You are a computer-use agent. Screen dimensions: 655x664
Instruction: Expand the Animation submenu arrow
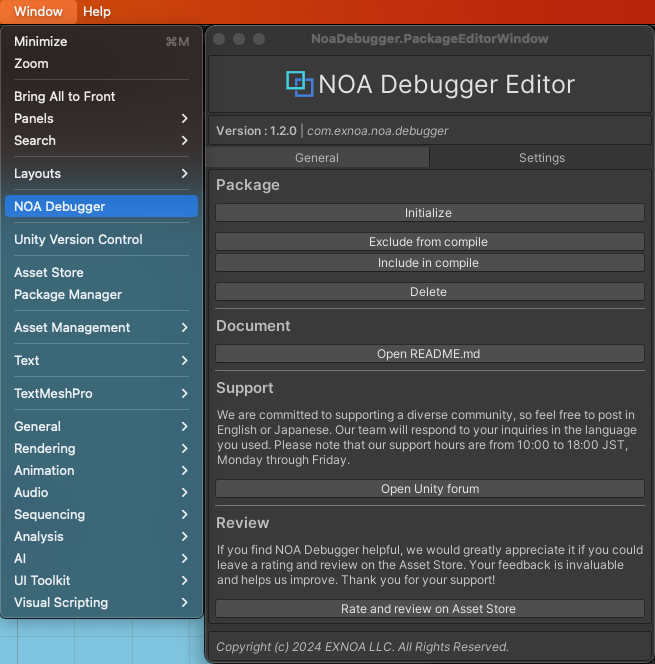click(184, 471)
